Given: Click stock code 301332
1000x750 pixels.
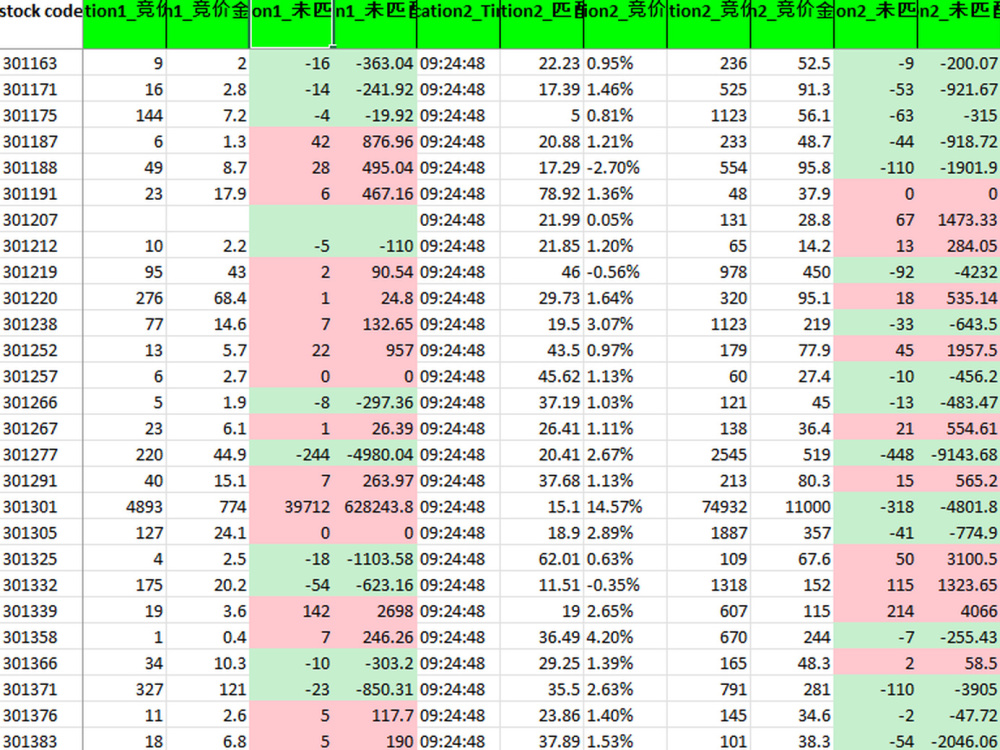Looking at the screenshot, I should pyautogui.click(x=41, y=585).
